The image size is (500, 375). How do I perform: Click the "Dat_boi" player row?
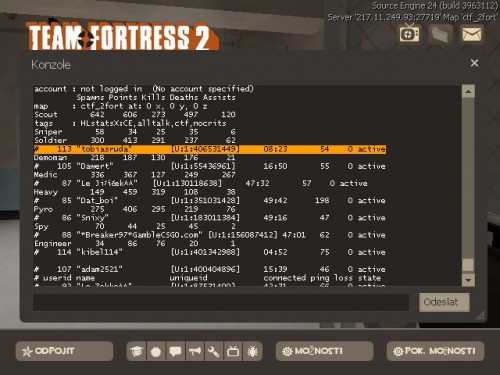(210, 200)
